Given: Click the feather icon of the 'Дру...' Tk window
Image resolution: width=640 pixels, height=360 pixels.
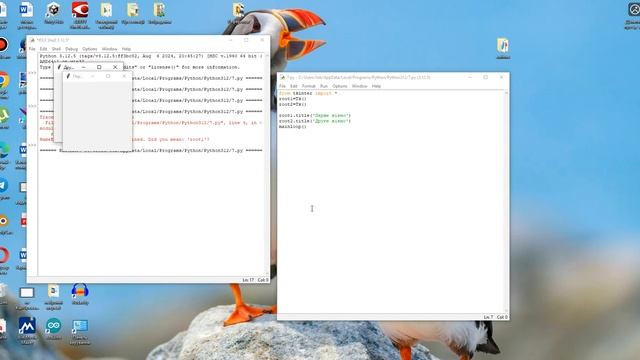Looking at the screenshot, I should click(59, 67).
